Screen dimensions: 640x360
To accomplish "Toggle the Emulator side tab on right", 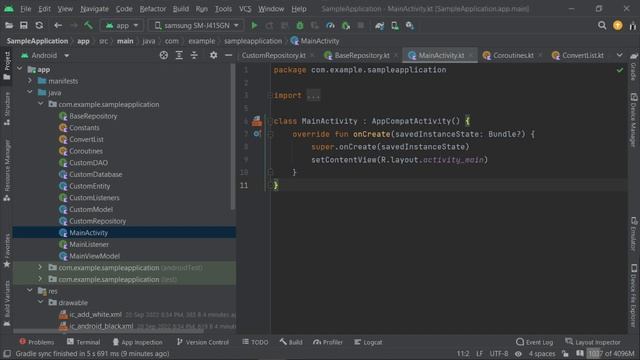I will click(x=633, y=234).
